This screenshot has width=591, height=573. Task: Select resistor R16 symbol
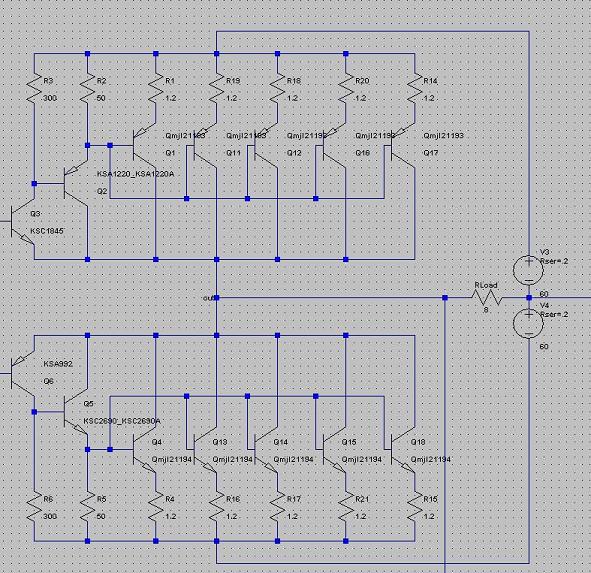pyautogui.click(x=216, y=507)
